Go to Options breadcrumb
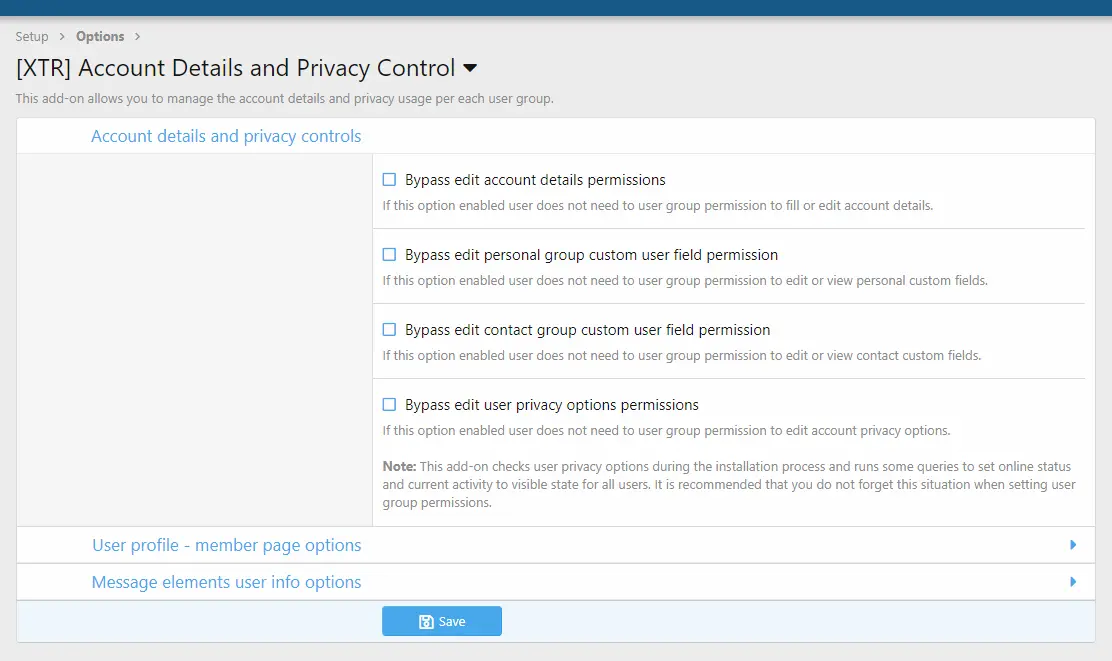 [100, 36]
